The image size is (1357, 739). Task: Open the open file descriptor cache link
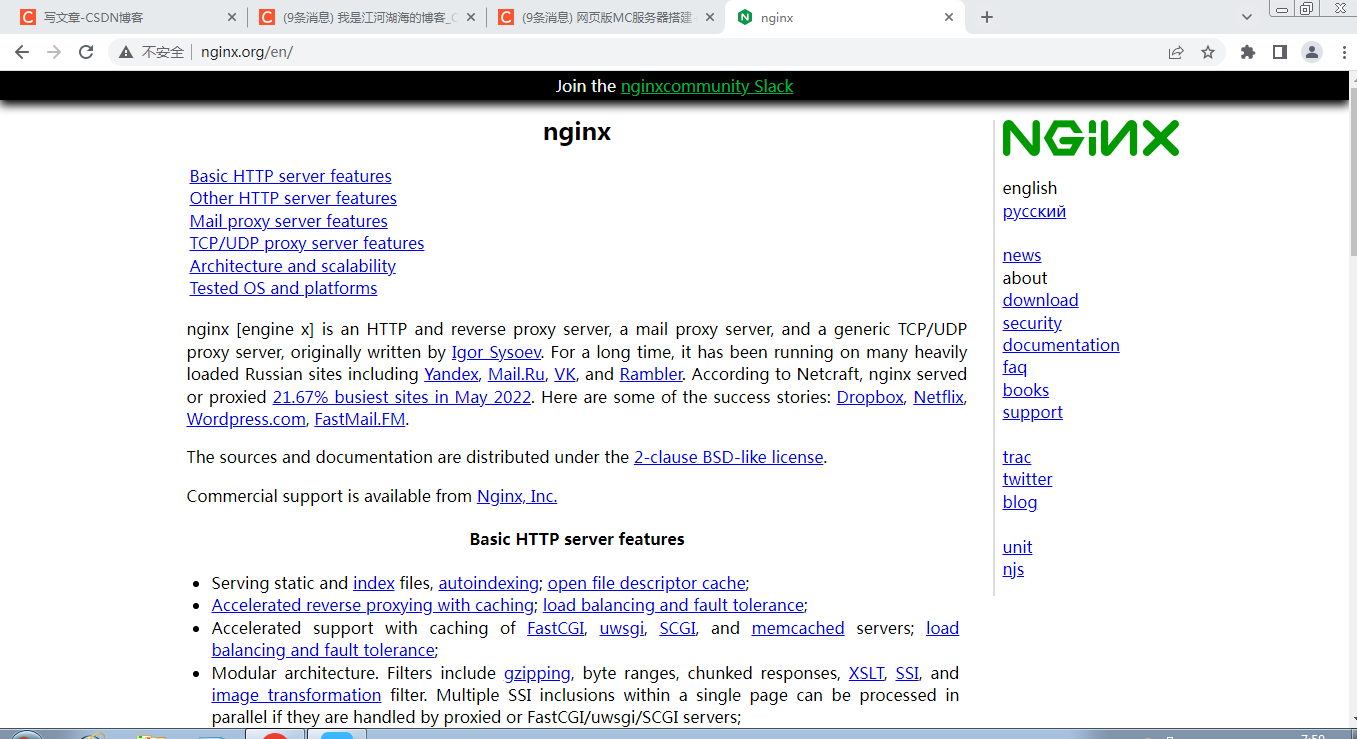pyautogui.click(x=646, y=583)
